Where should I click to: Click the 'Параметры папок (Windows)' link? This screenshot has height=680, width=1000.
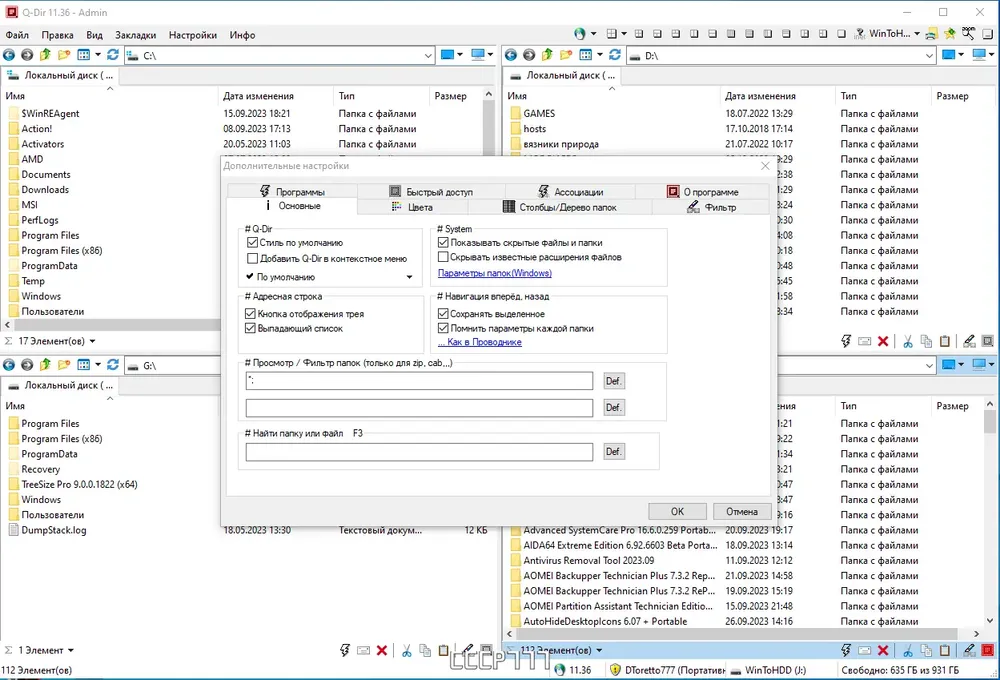coord(495,273)
